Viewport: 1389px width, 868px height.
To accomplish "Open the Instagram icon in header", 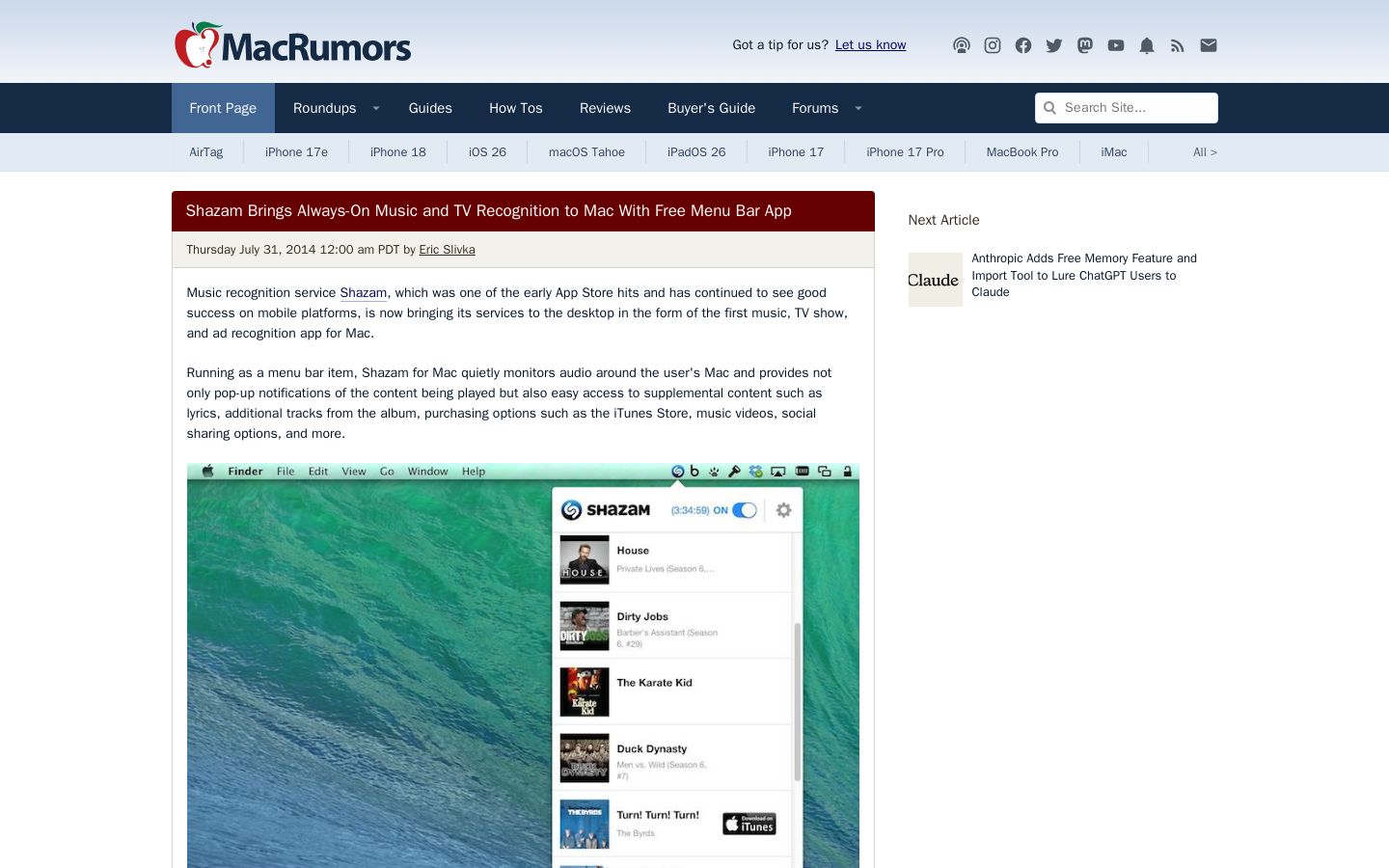I will (x=993, y=45).
